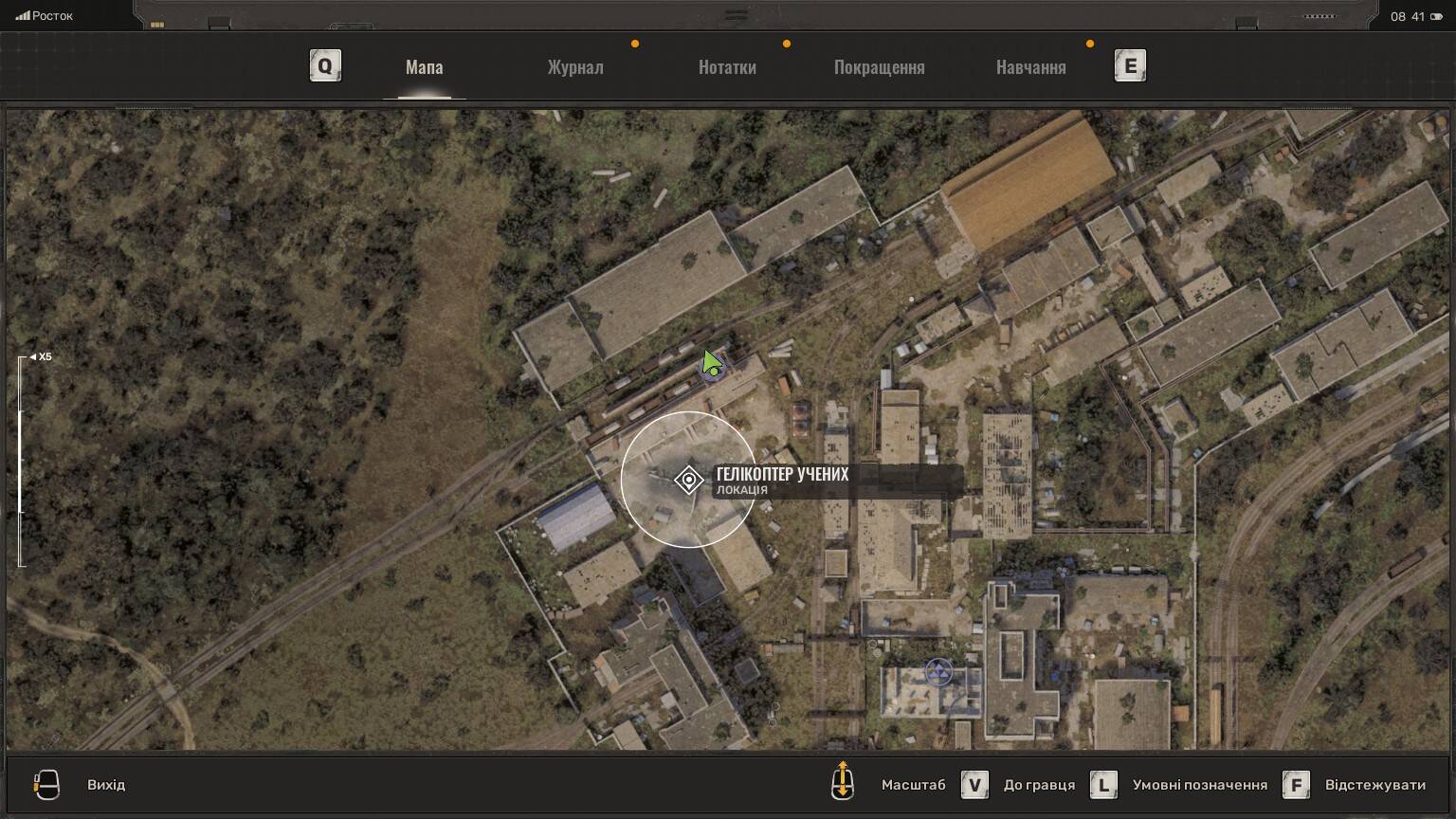Click the Масштаб label
Viewport: 1456px width, 819px height.
[913, 785]
